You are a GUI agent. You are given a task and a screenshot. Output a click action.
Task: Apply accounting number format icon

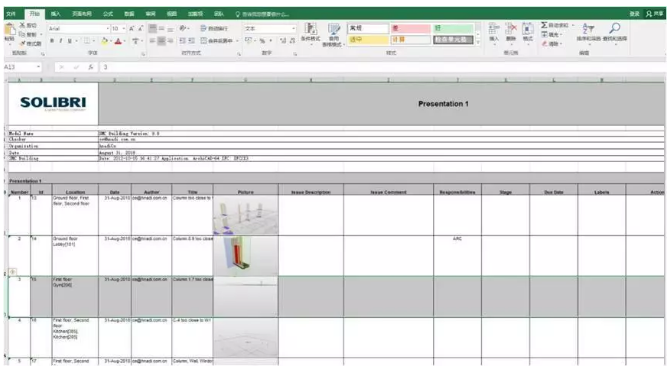(x=248, y=41)
